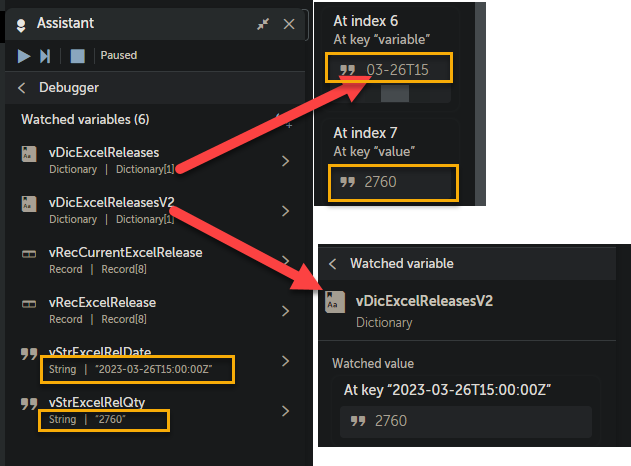Viewport: 631px width, 466px height.
Task: Click quote icon beside 03-26T15 value
Action: click(x=347, y=70)
